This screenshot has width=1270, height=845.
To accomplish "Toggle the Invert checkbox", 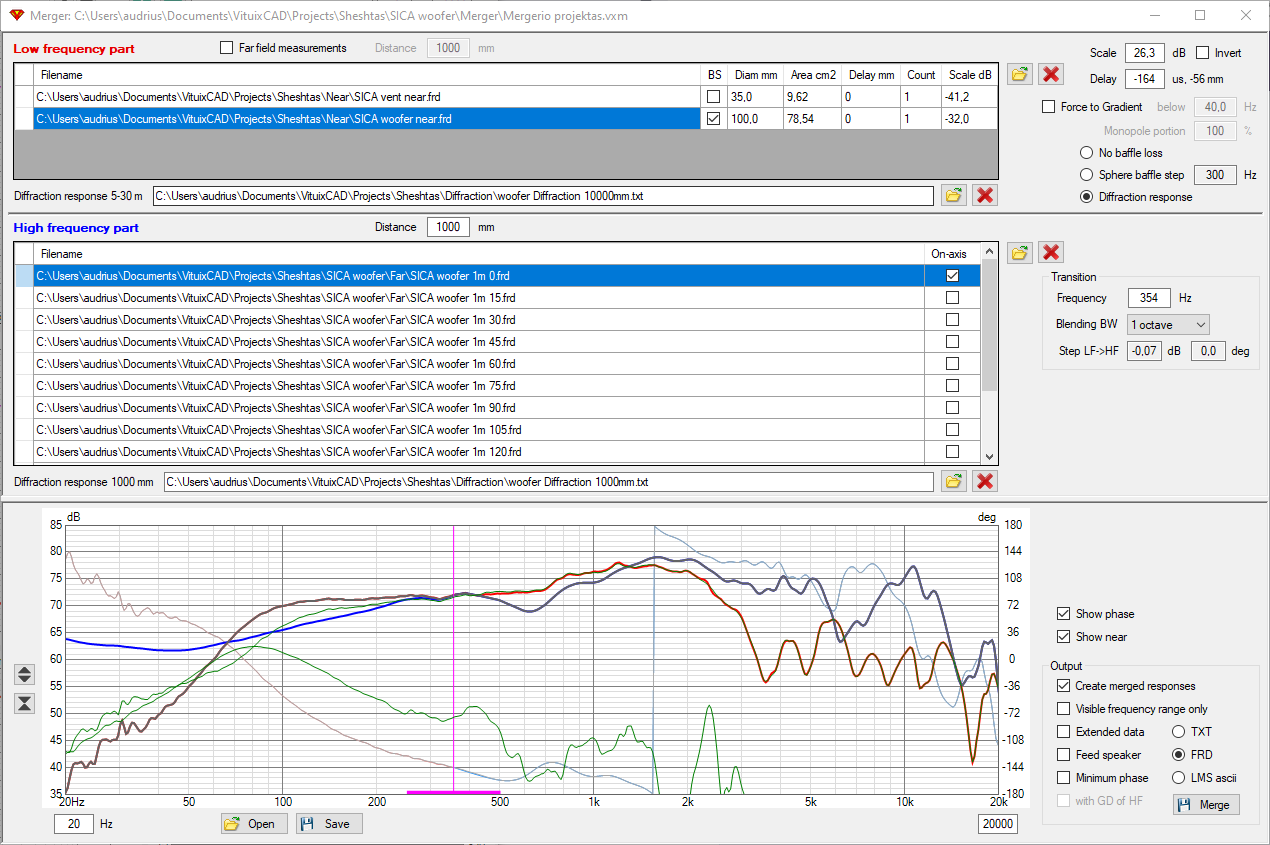I will [1203, 53].
